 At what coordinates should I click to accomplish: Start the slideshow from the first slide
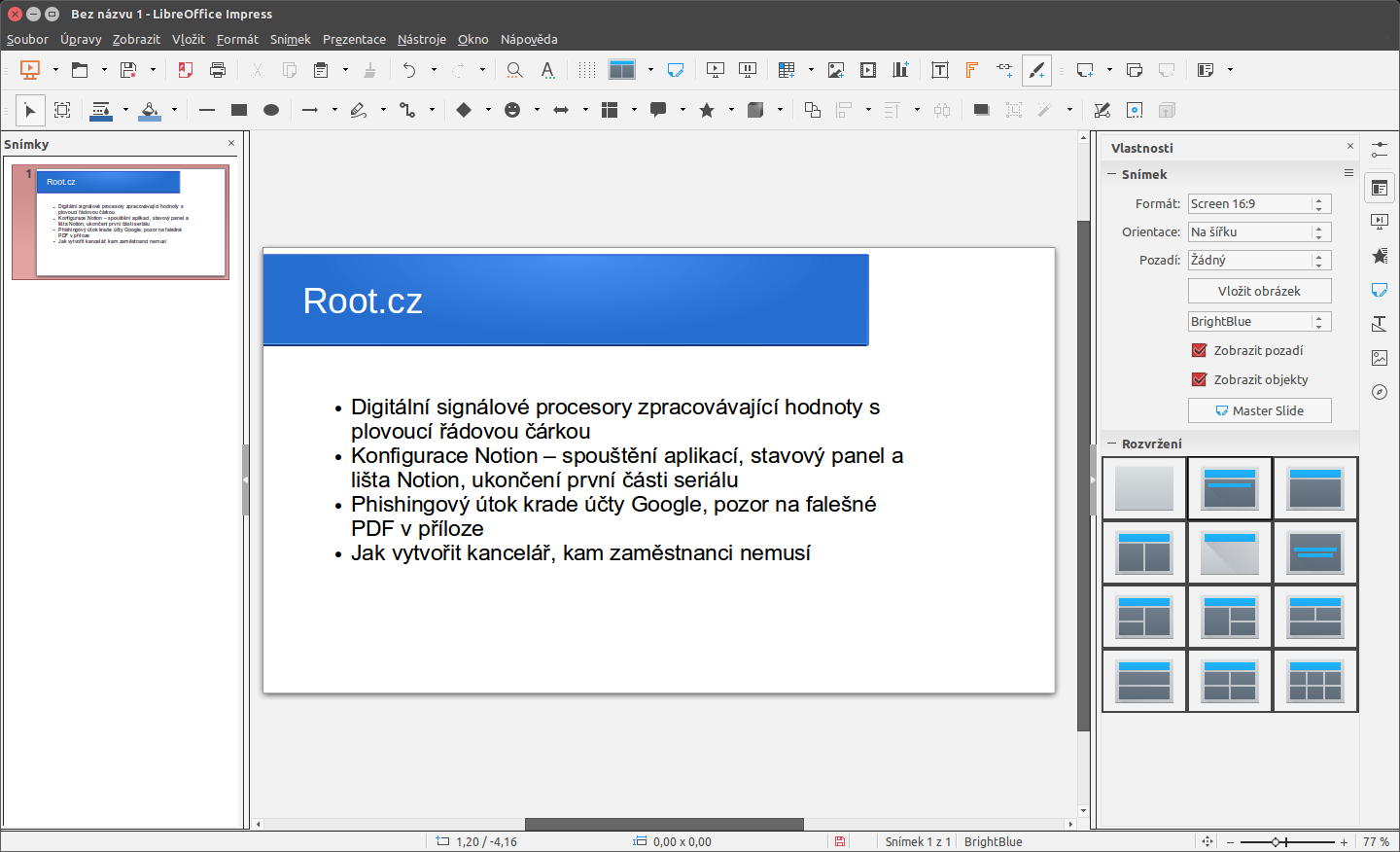[x=715, y=69]
